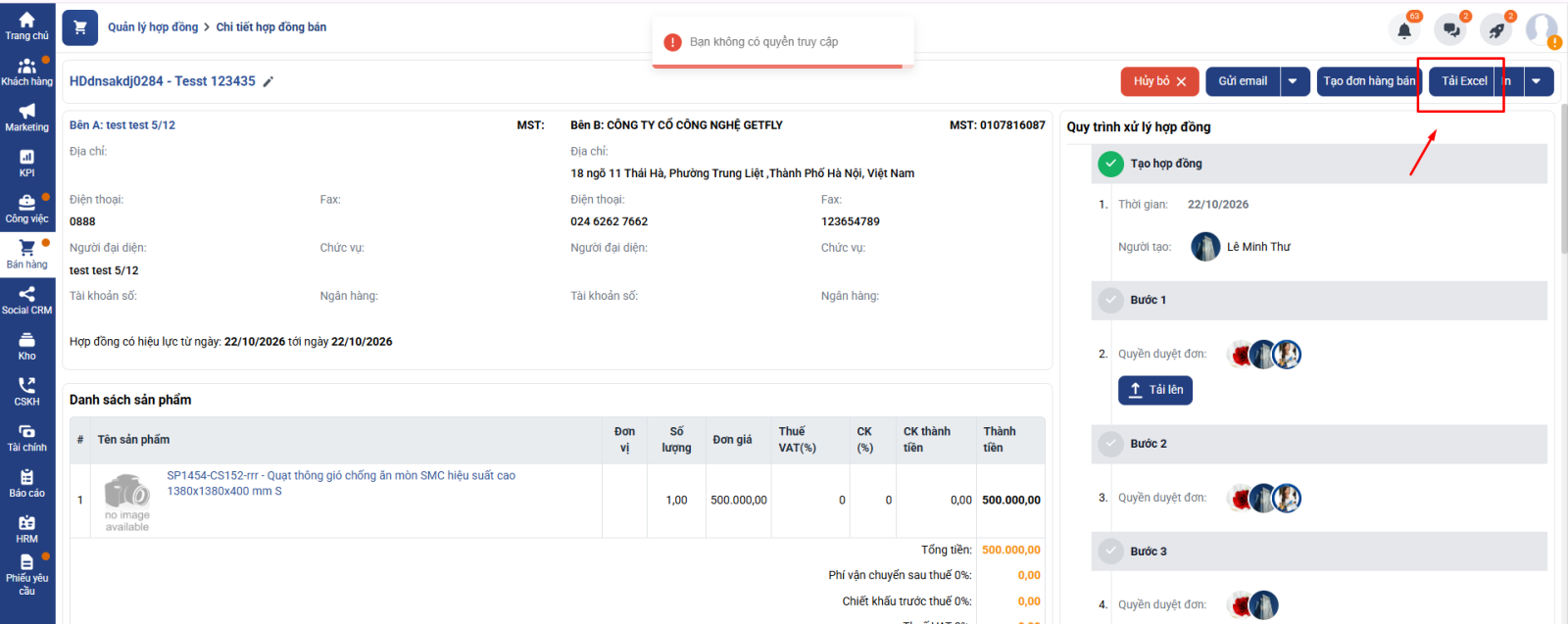Image resolution: width=1568 pixels, height=624 pixels.
Task: Open the user profile avatar menu
Action: pos(1542,29)
